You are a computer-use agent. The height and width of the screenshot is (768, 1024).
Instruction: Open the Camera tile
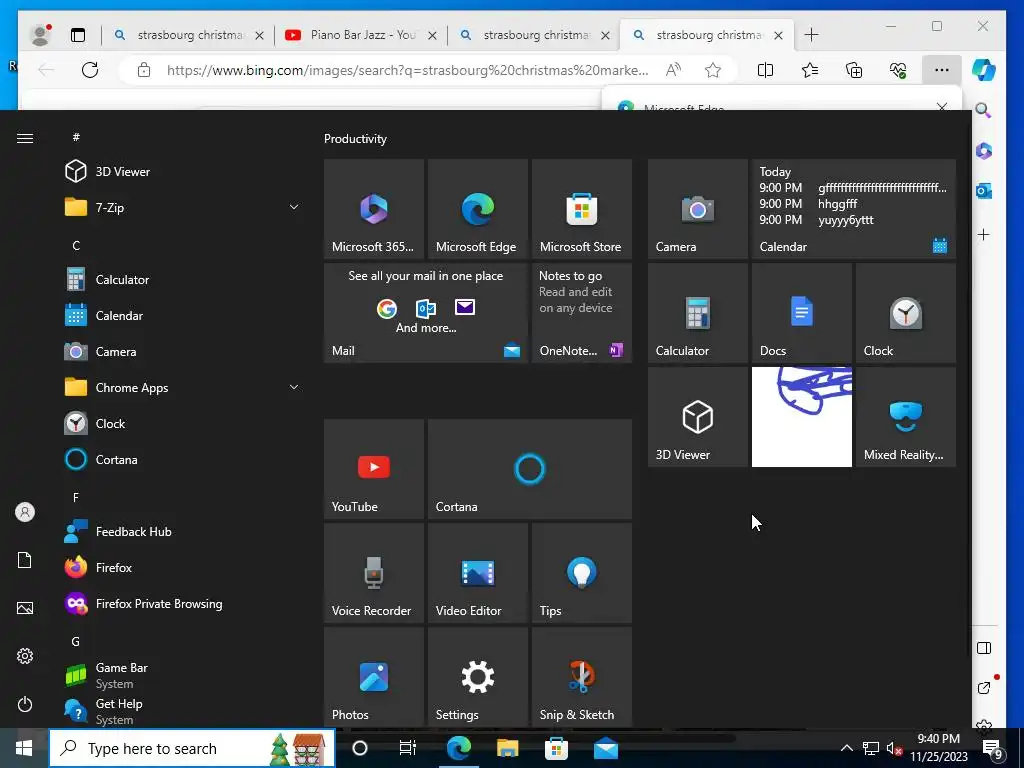click(697, 208)
